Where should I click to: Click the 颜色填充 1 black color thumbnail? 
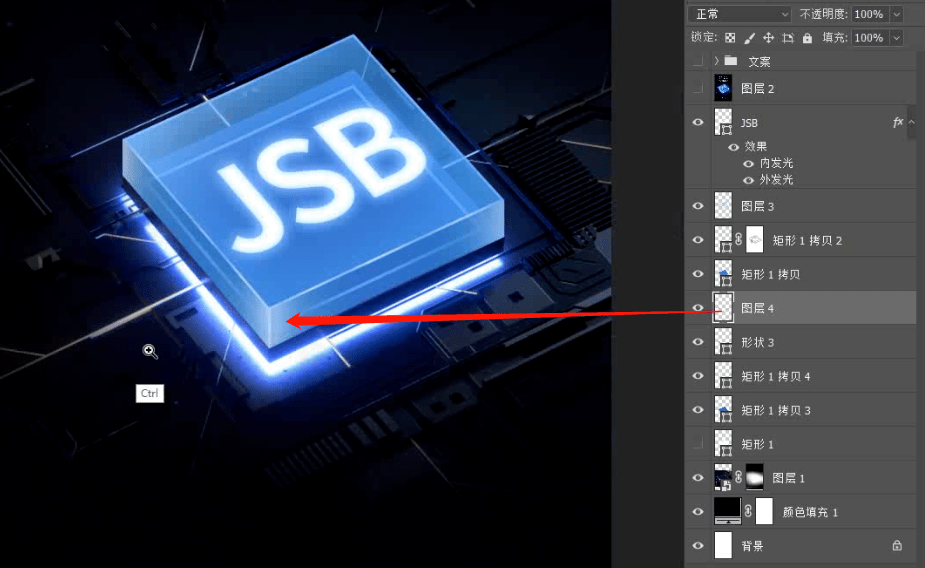[x=727, y=510]
